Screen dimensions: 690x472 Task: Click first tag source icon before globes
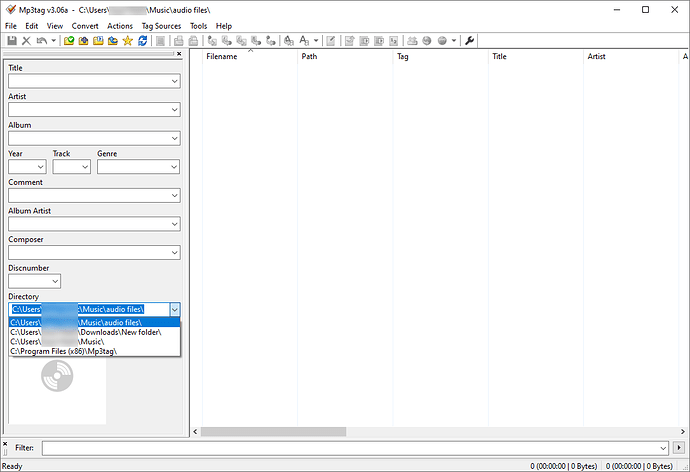tap(412, 41)
